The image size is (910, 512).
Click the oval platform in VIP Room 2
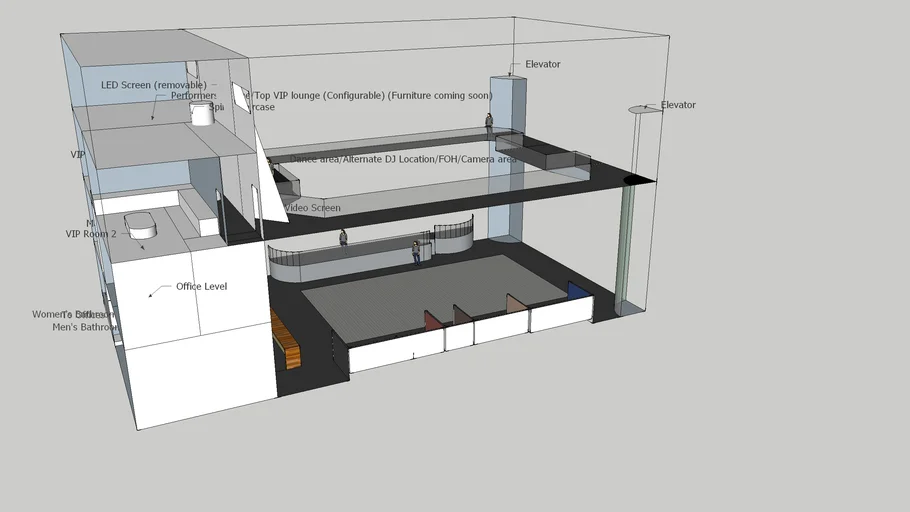[x=144, y=224]
